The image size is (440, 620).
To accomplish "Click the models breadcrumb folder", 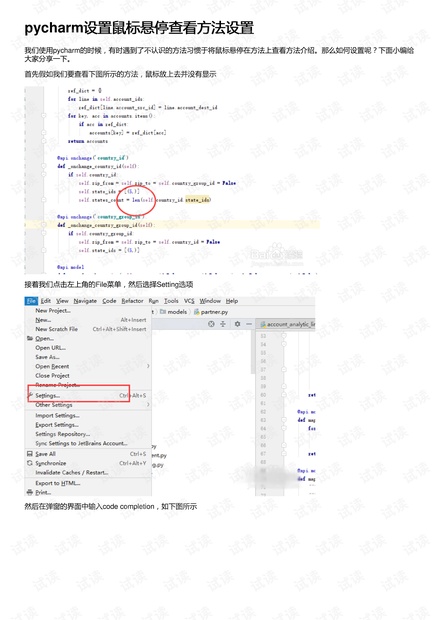I will pos(174,312).
